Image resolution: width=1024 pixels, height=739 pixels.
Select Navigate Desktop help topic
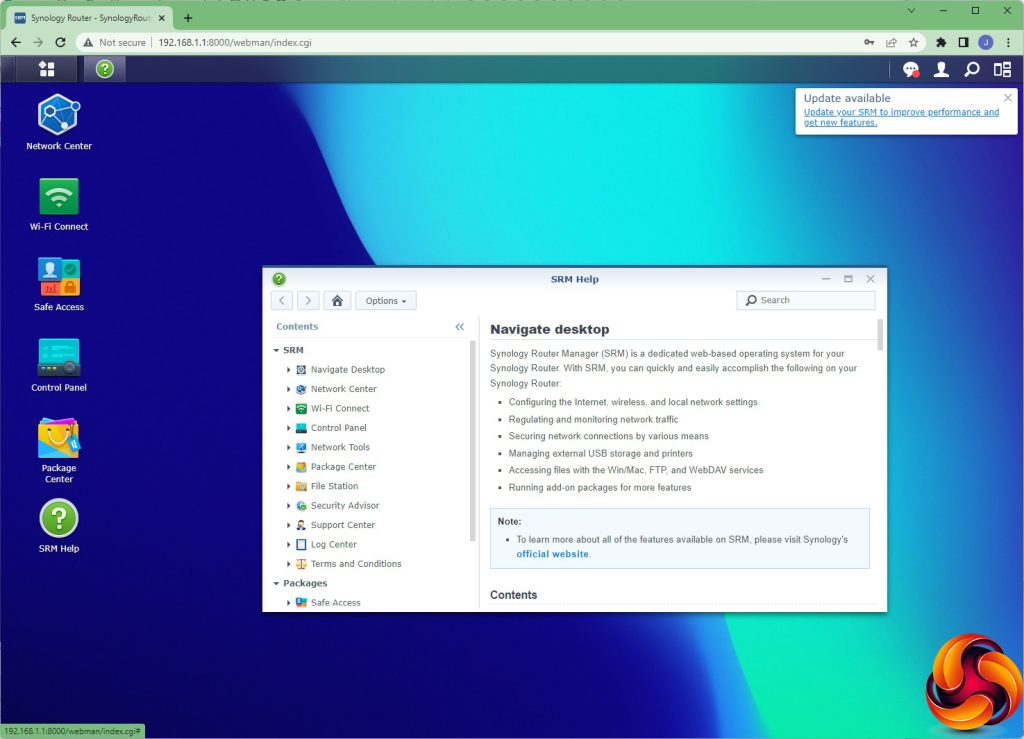(347, 370)
